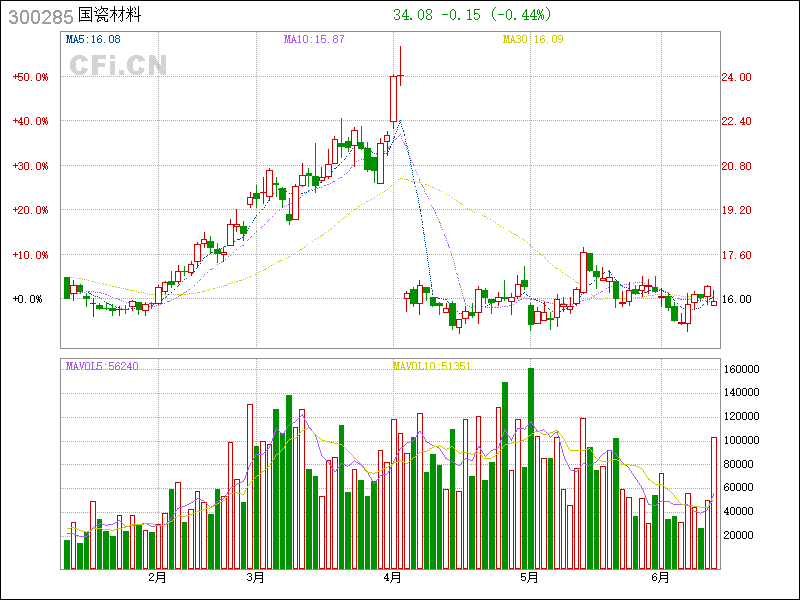Select the MA5:16.08 indicator label
The image size is (800, 600).
(x=93, y=39)
